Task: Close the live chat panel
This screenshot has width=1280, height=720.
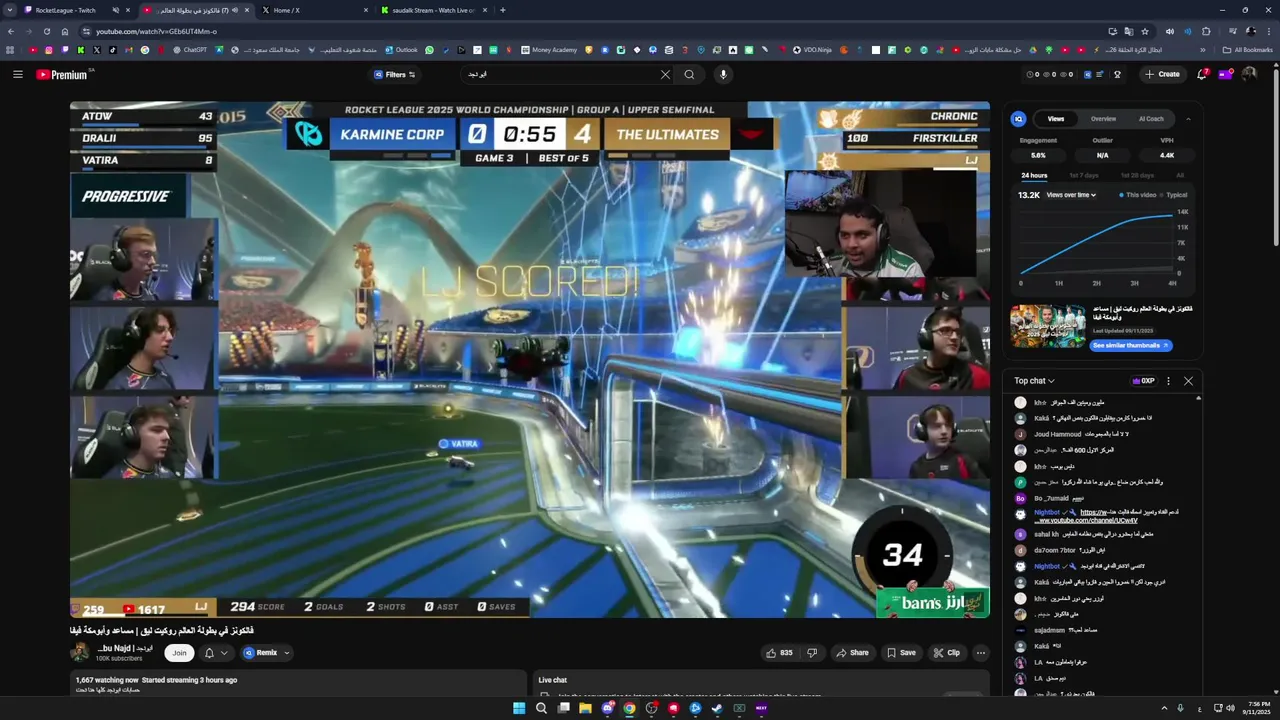Action: (x=1188, y=381)
